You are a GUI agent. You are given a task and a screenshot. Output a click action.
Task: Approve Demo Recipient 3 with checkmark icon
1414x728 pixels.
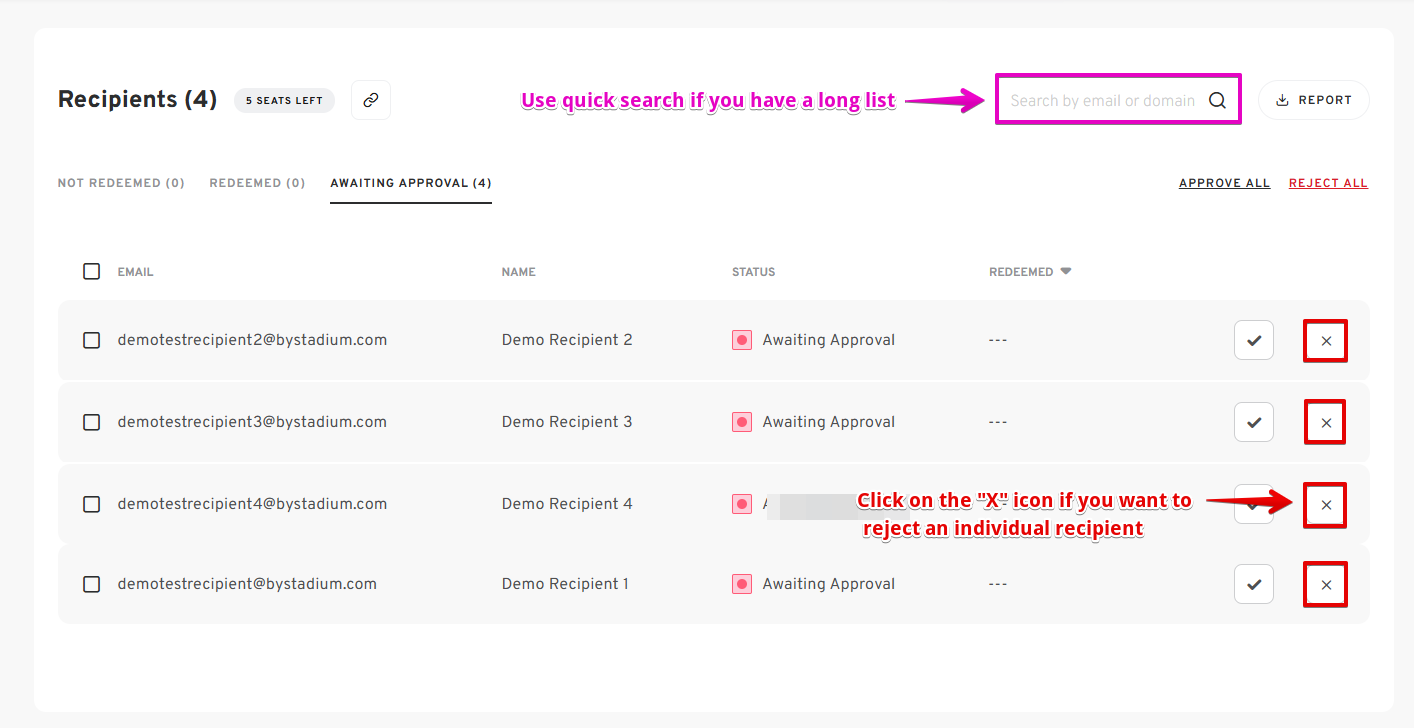(x=1253, y=422)
